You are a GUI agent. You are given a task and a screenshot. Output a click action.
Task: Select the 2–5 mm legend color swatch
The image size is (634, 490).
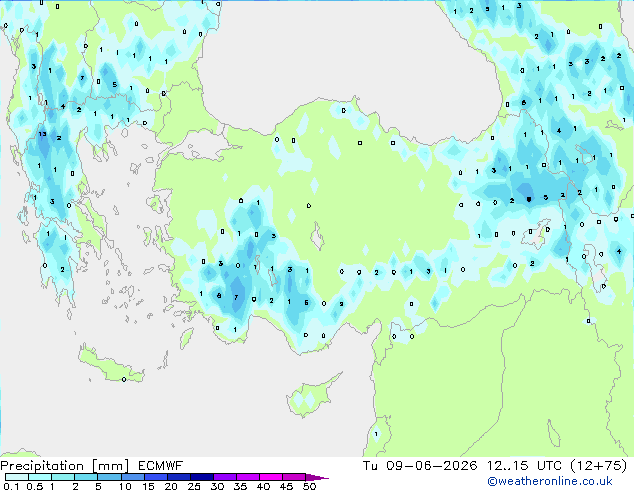pyautogui.click(x=86, y=477)
